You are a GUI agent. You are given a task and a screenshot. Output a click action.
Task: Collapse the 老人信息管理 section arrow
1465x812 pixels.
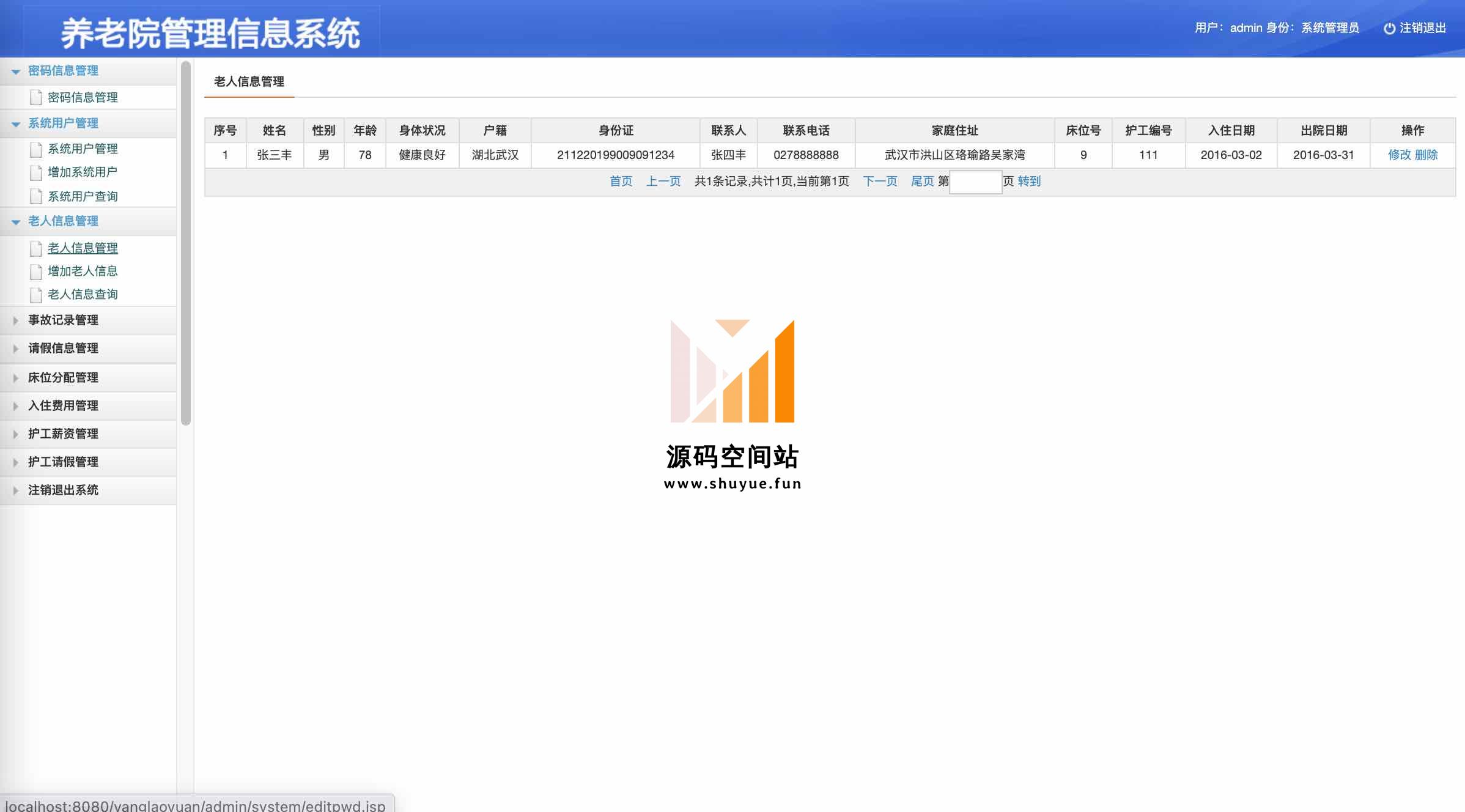tap(16, 222)
